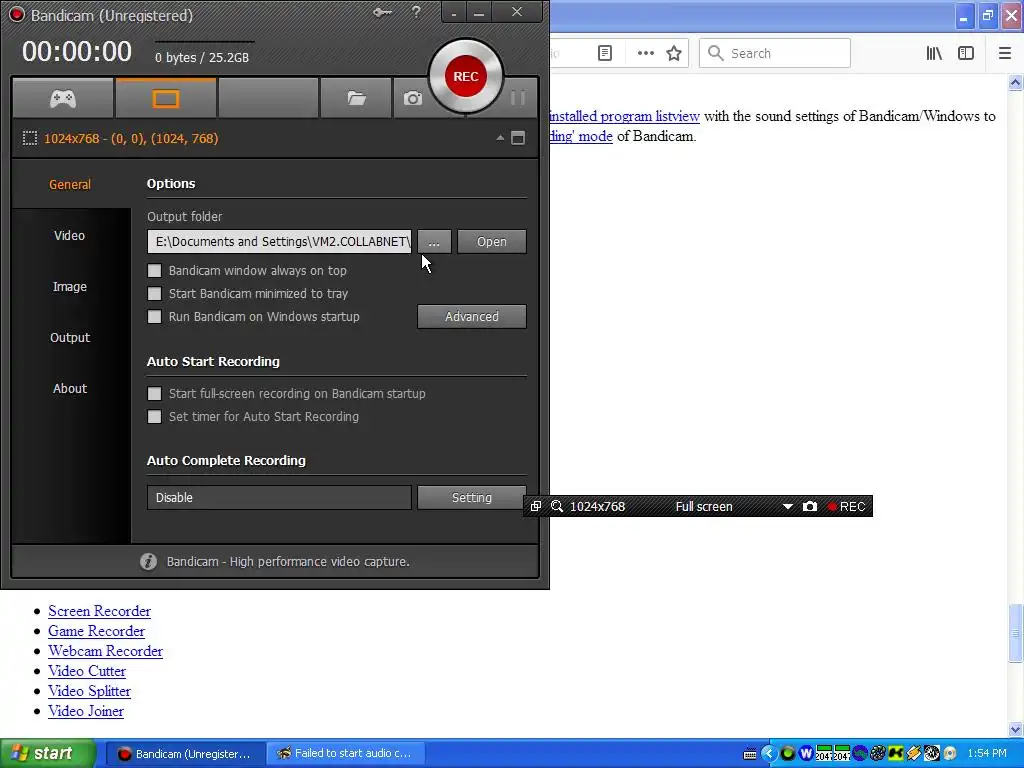Click the pause icon next to REC
Viewport: 1024px width, 768px height.
[518, 98]
